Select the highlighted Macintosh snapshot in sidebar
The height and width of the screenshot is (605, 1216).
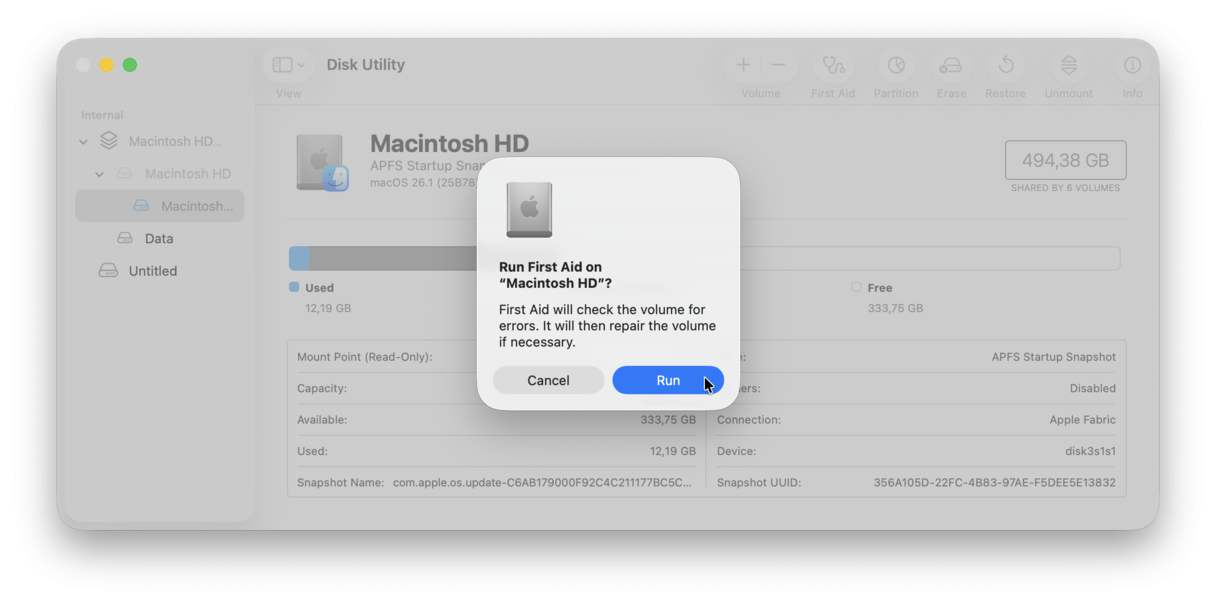pyautogui.click(x=160, y=205)
